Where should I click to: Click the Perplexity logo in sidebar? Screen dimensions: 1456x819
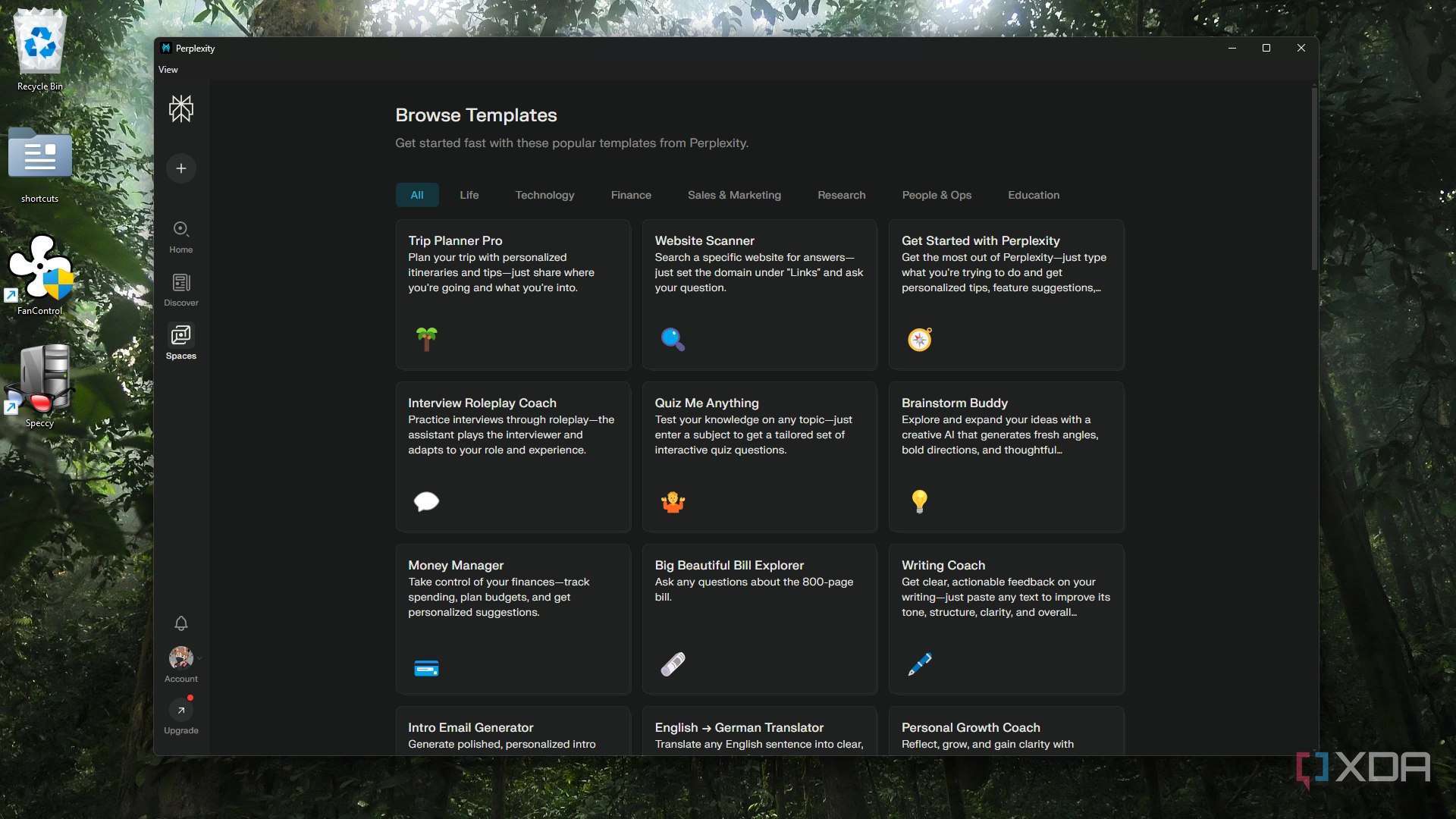181,108
